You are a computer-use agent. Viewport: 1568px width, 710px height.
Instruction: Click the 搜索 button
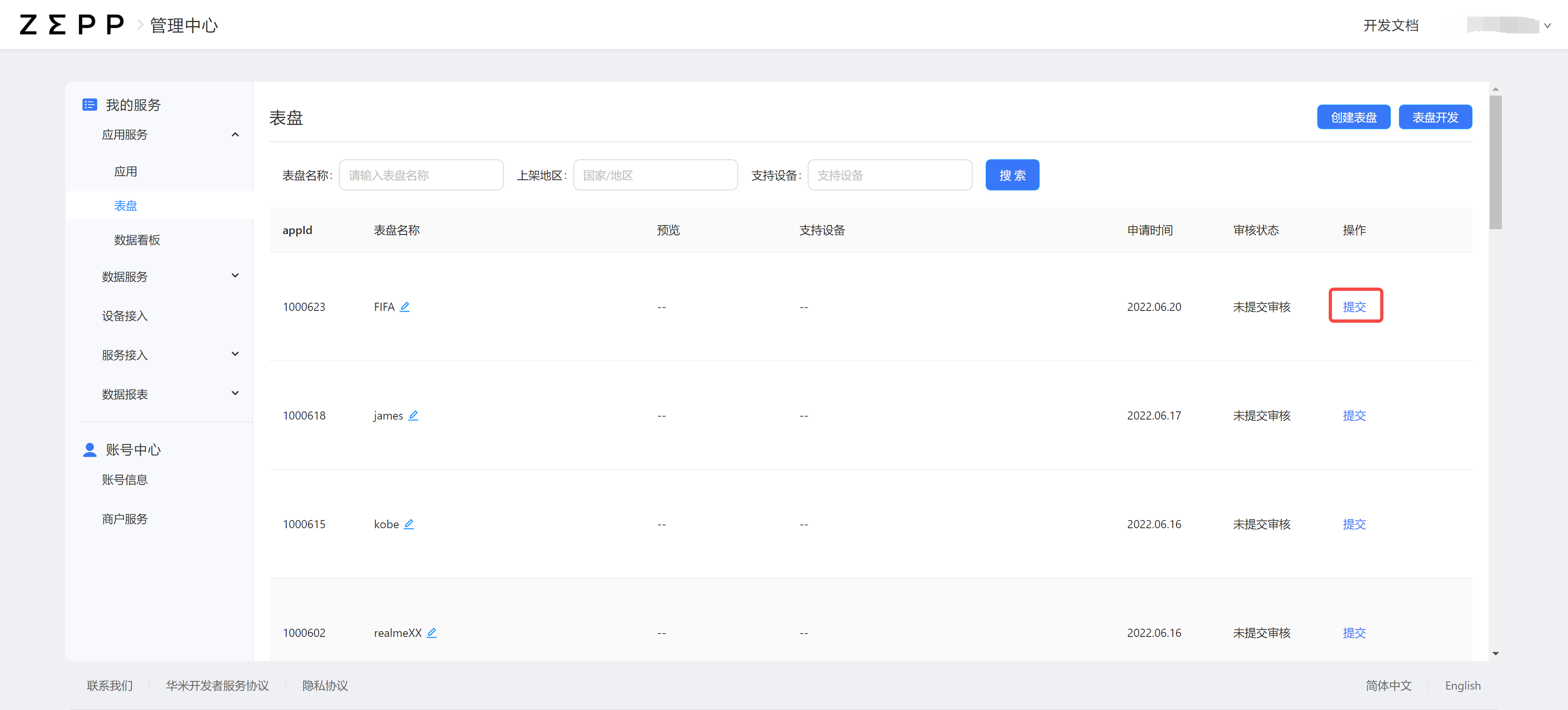coord(1012,175)
